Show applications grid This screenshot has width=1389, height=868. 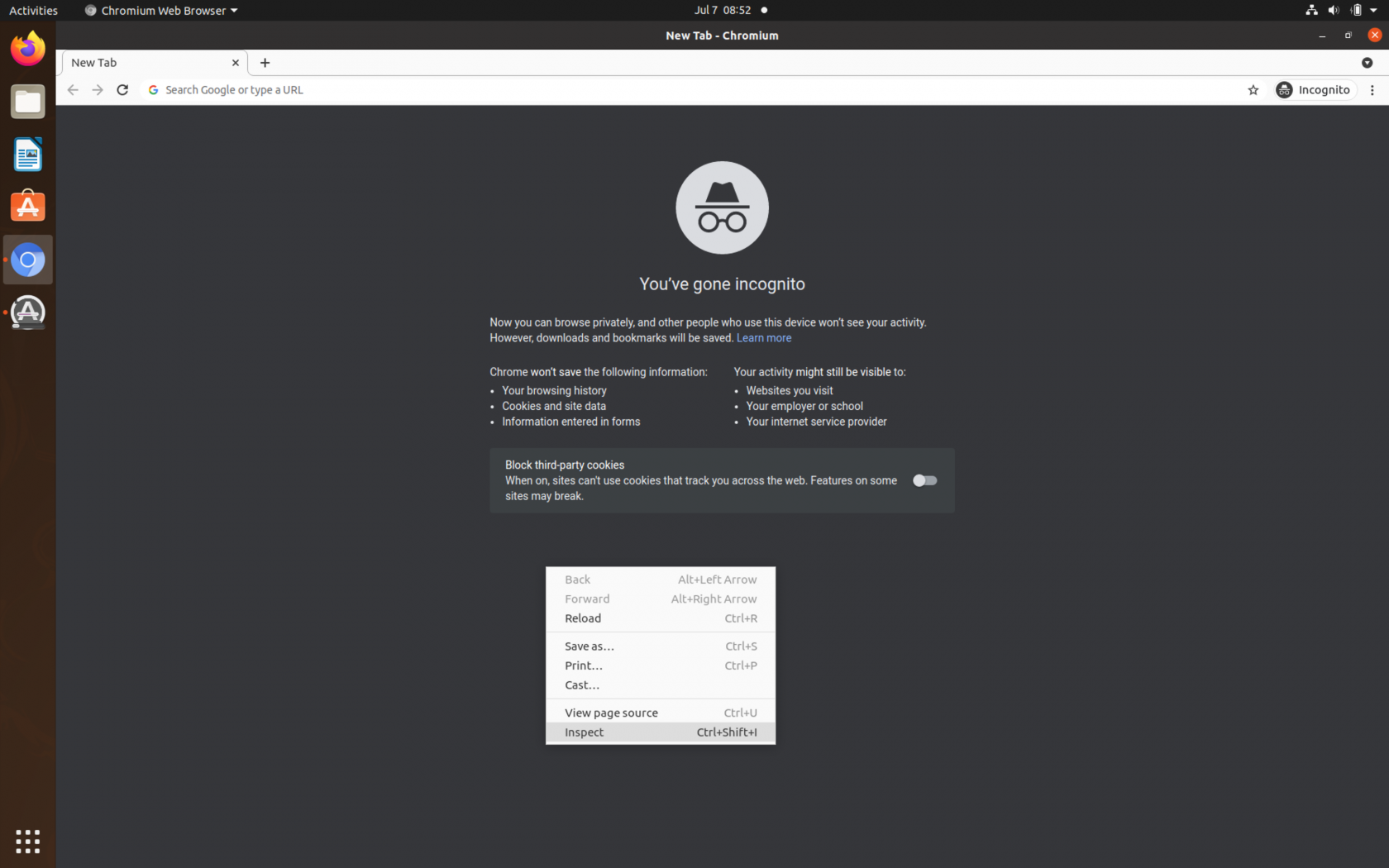click(27, 841)
